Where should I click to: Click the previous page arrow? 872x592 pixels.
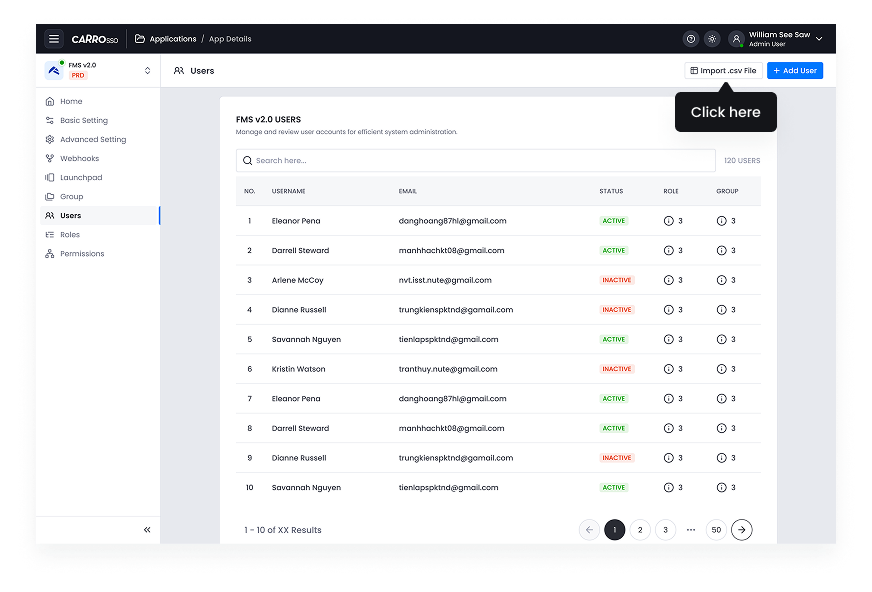point(589,530)
